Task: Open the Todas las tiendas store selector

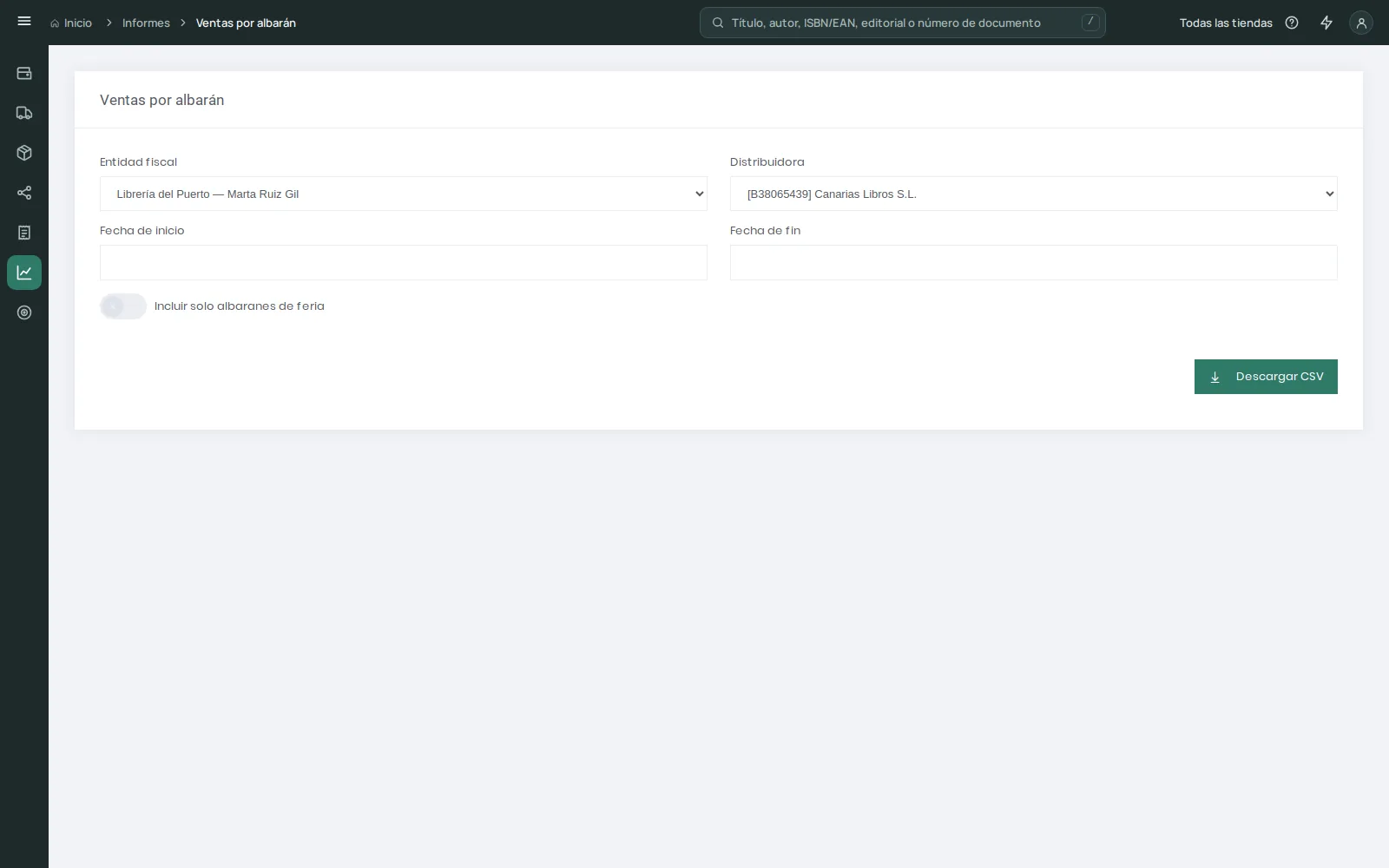Action: [1226, 23]
